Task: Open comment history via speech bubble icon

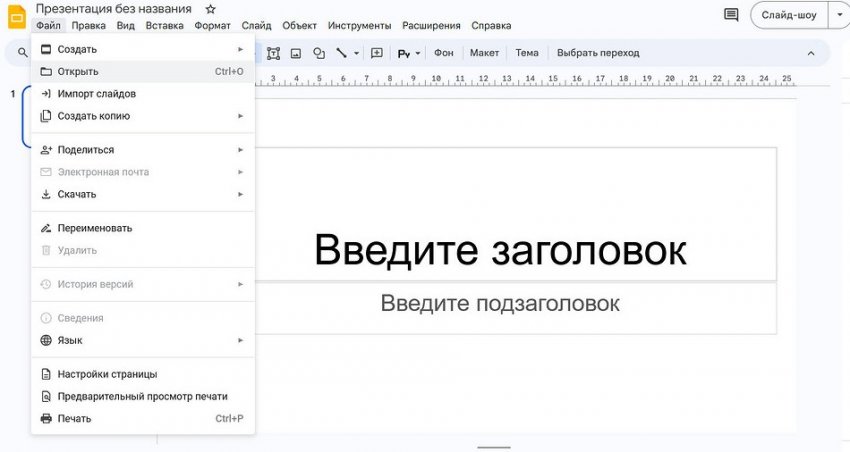Action: (x=731, y=15)
